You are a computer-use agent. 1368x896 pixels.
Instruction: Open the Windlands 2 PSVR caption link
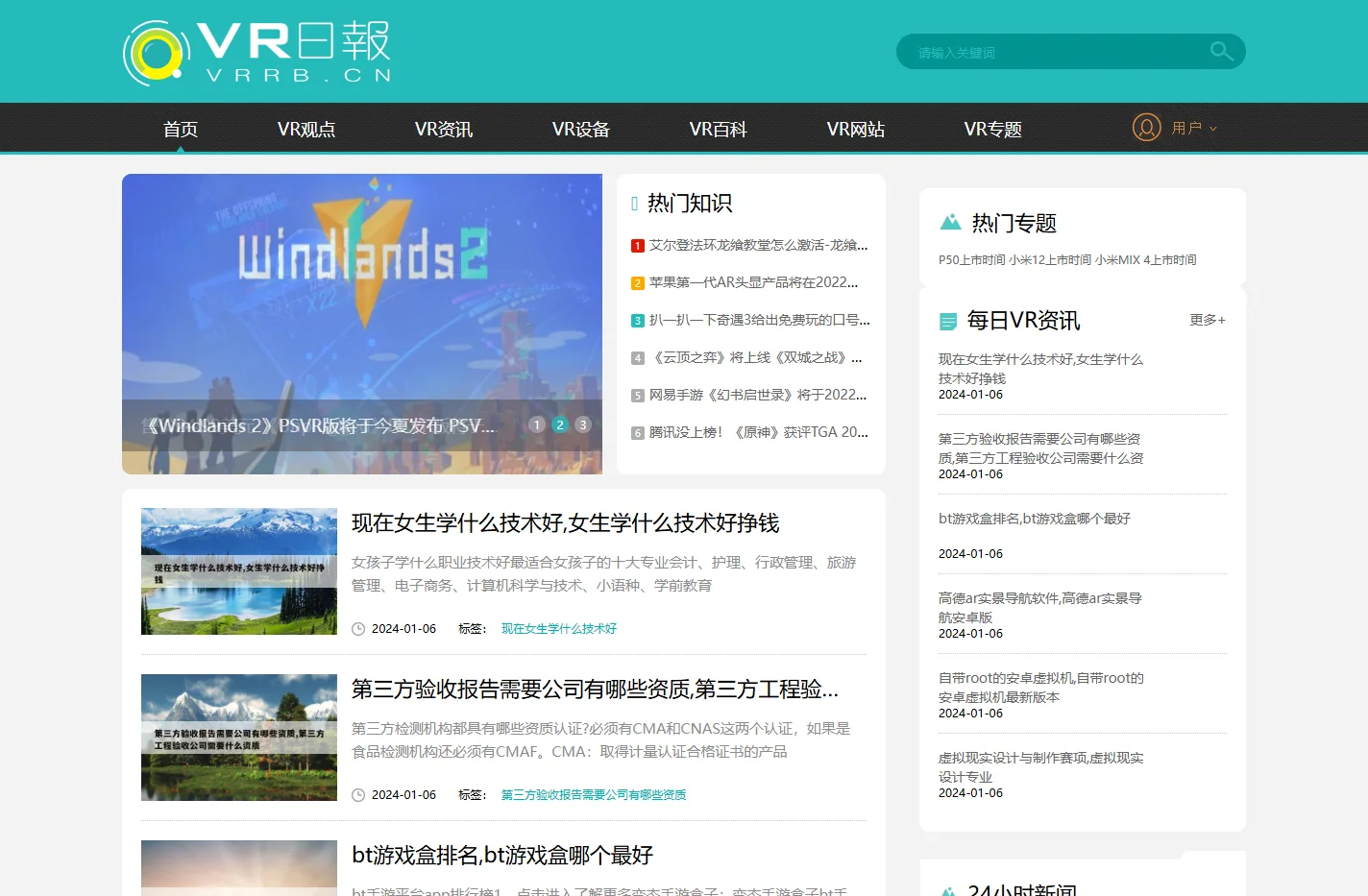coord(320,425)
